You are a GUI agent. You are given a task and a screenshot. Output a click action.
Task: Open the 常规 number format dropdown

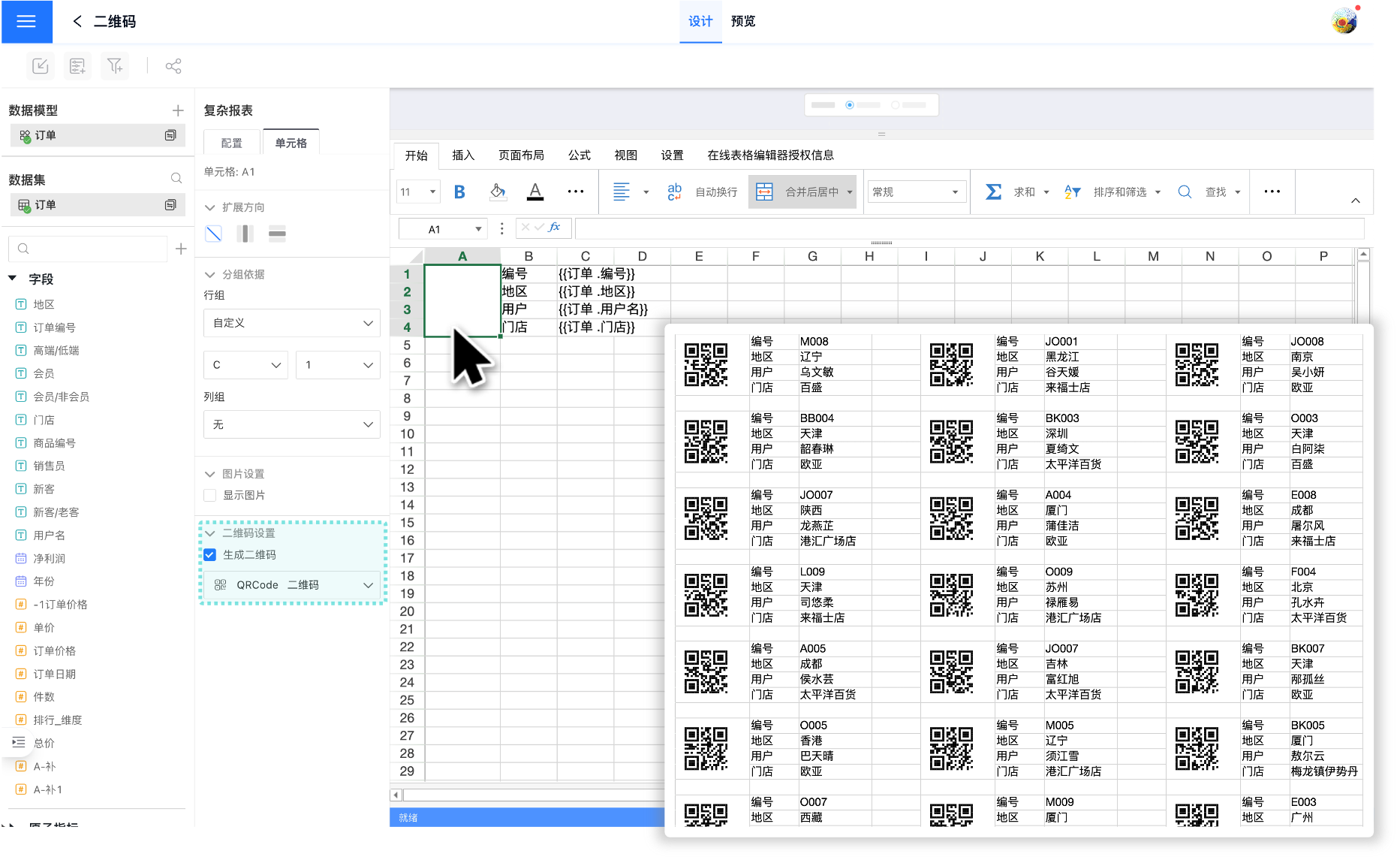pyautogui.click(x=917, y=192)
